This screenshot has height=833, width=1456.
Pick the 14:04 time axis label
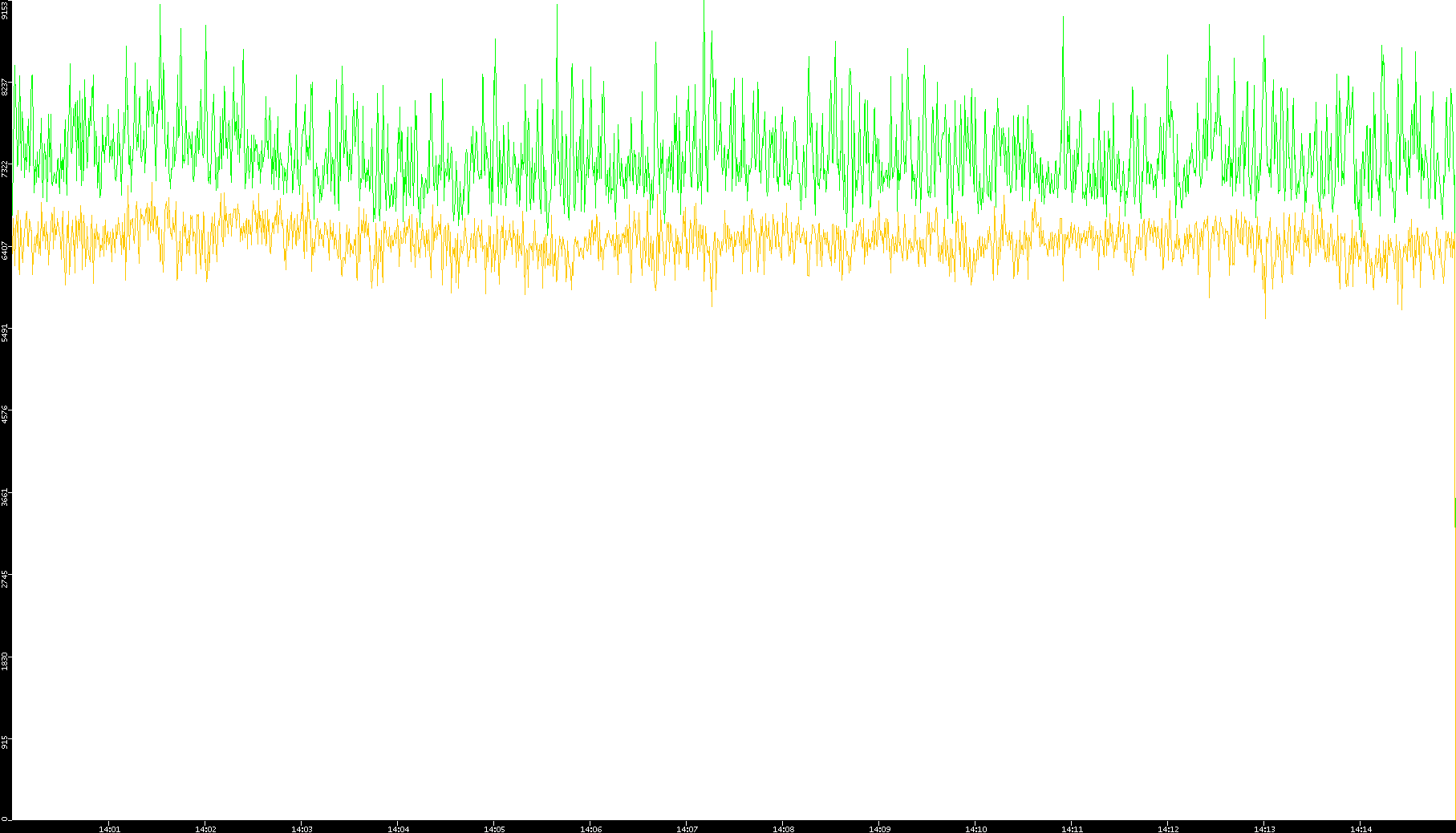pyautogui.click(x=398, y=829)
